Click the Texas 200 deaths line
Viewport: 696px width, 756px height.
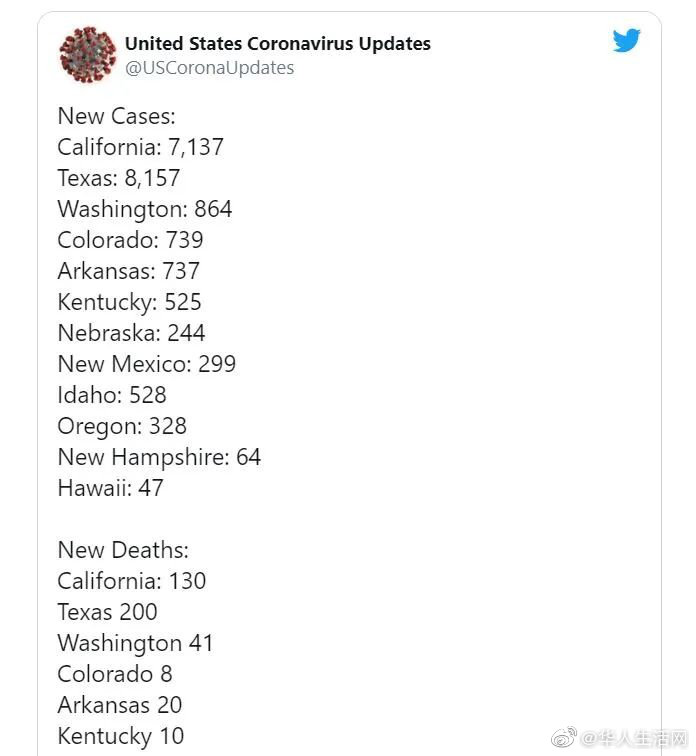tap(107, 612)
